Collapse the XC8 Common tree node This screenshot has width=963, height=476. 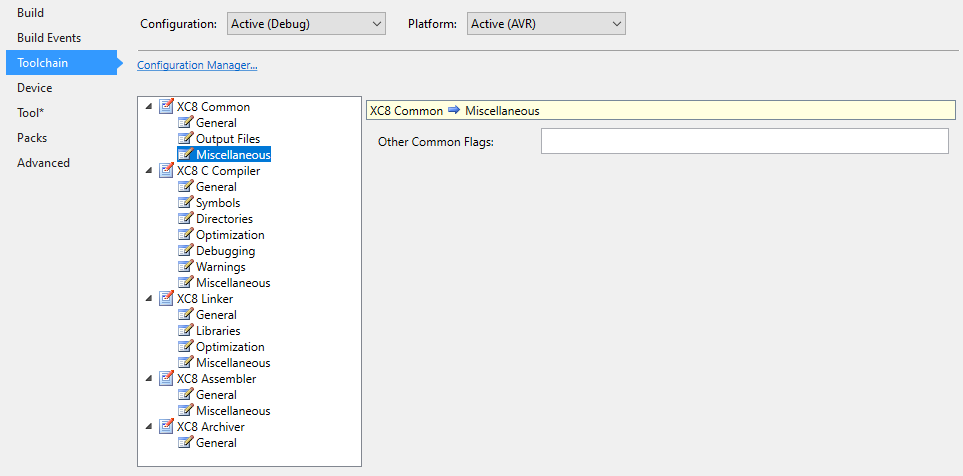click(150, 107)
